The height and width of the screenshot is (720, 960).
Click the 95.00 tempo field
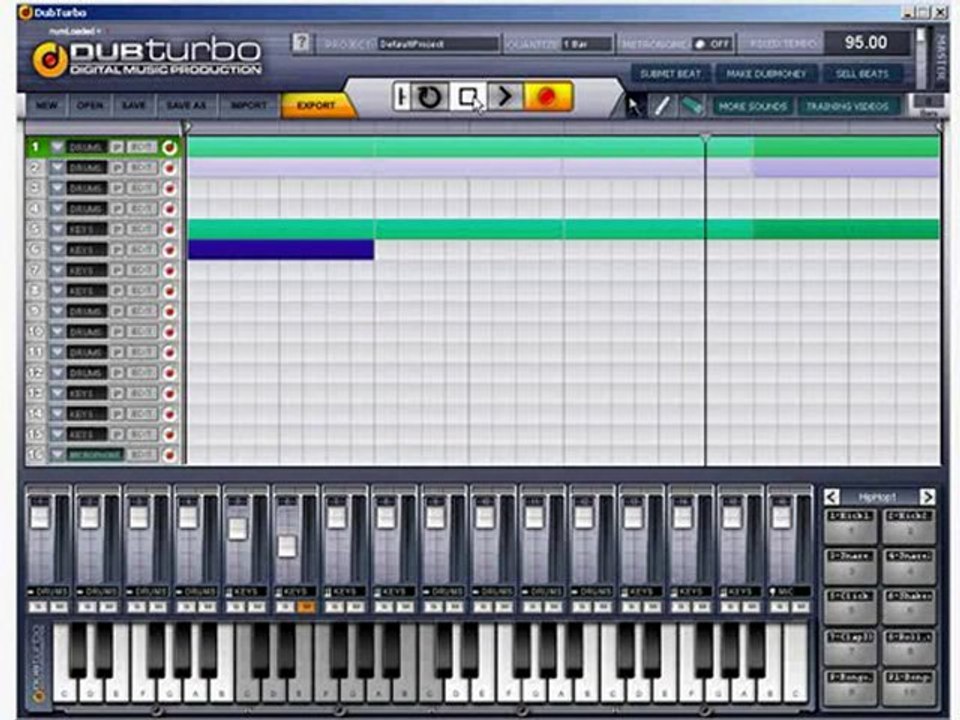(x=866, y=43)
